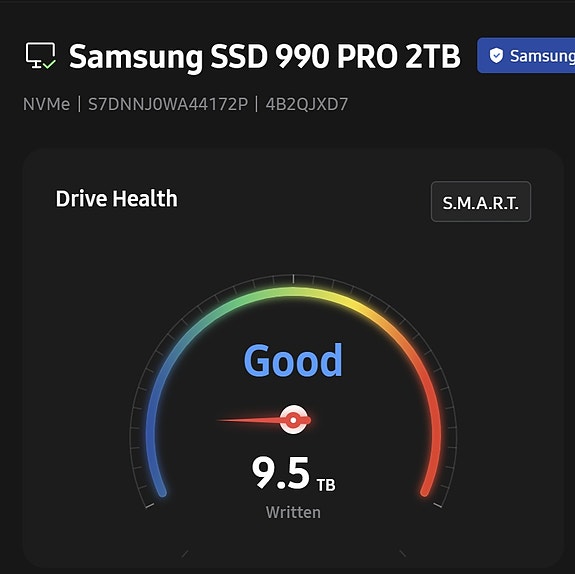Viewport: 575px width, 574px height.
Task: Open the S.M.A.R.T. details button
Action: tap(481, 202)
